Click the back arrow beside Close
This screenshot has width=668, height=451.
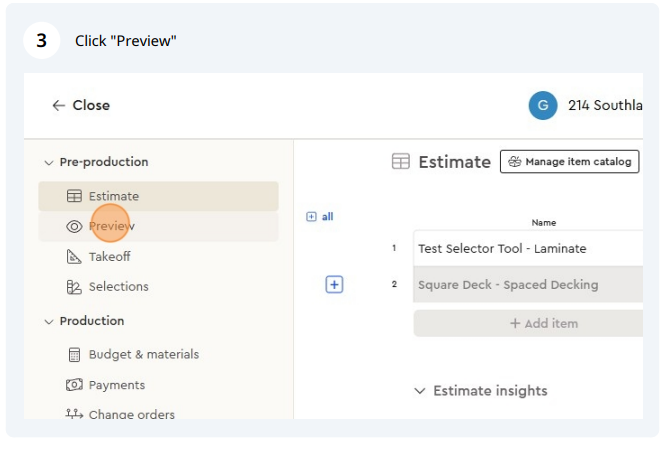pyautogui.click(x=58, y=105)
